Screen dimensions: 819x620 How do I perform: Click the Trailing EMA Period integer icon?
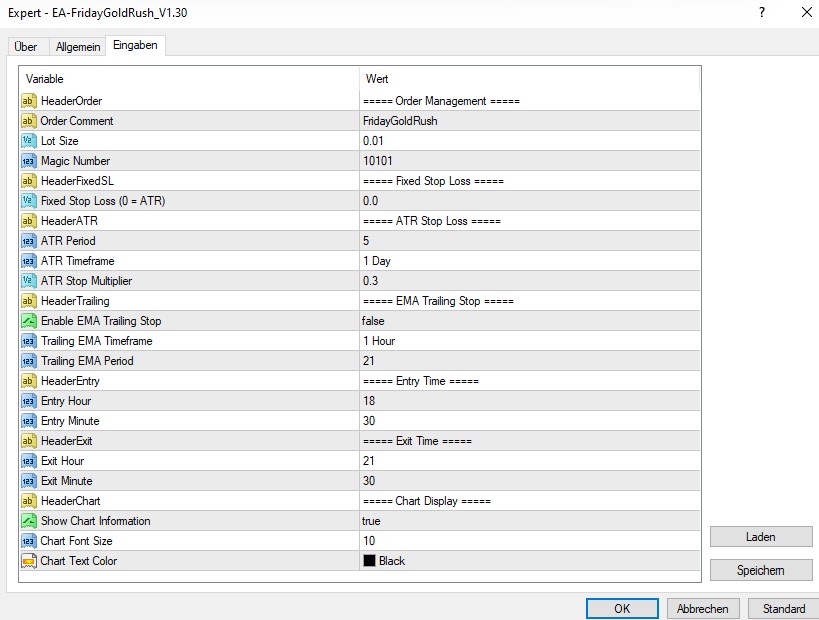pyautogui.click(x=28, y=361)
